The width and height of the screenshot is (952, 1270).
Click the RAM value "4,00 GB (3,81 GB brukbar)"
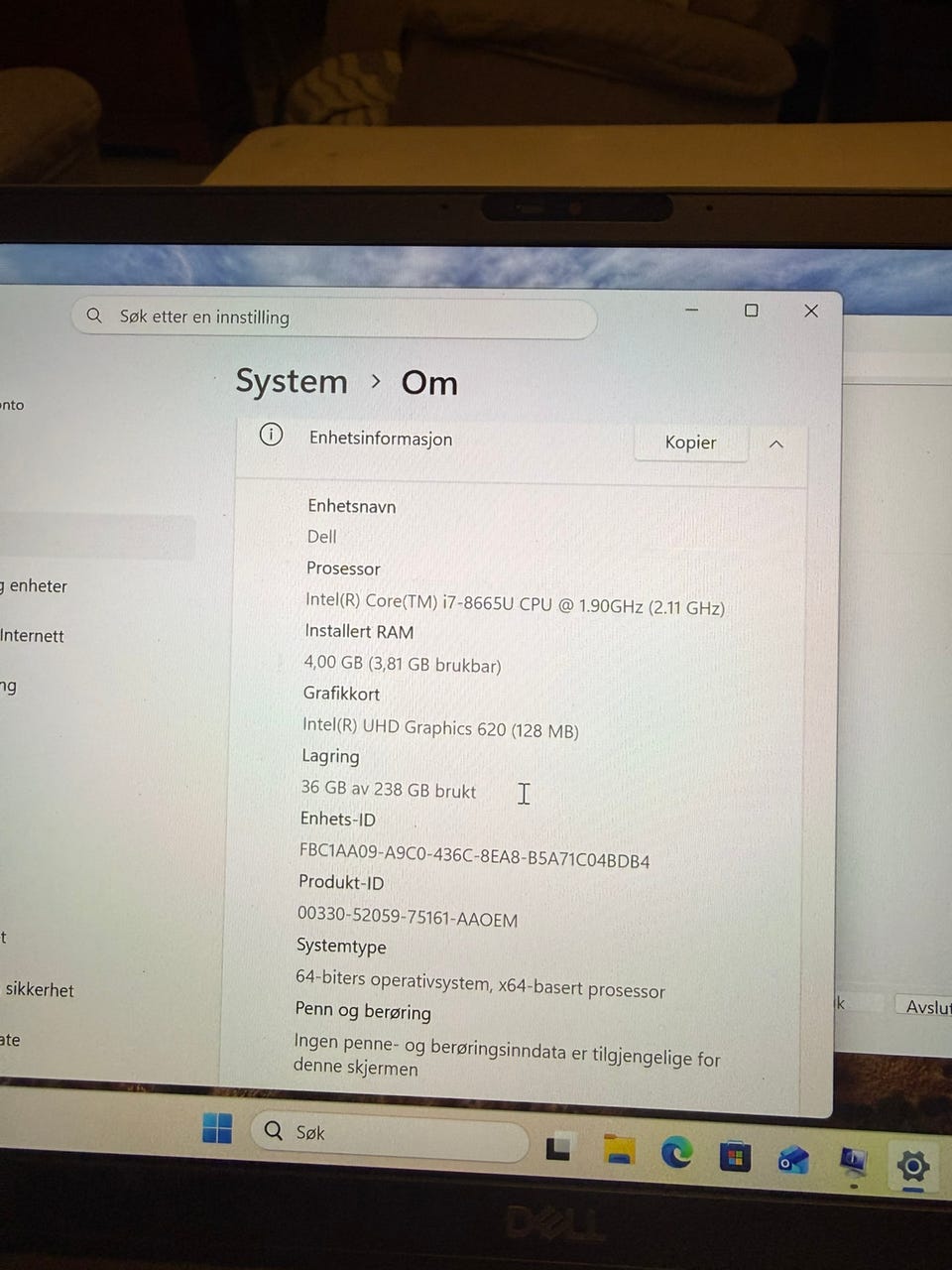(403, 664)
